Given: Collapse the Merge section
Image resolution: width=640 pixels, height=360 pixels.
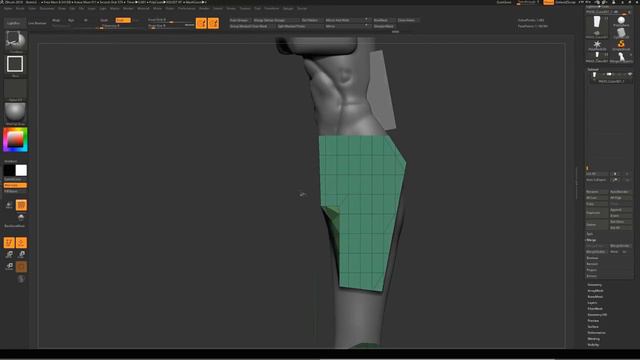Looking at the screenshot, I should point(591,240).
